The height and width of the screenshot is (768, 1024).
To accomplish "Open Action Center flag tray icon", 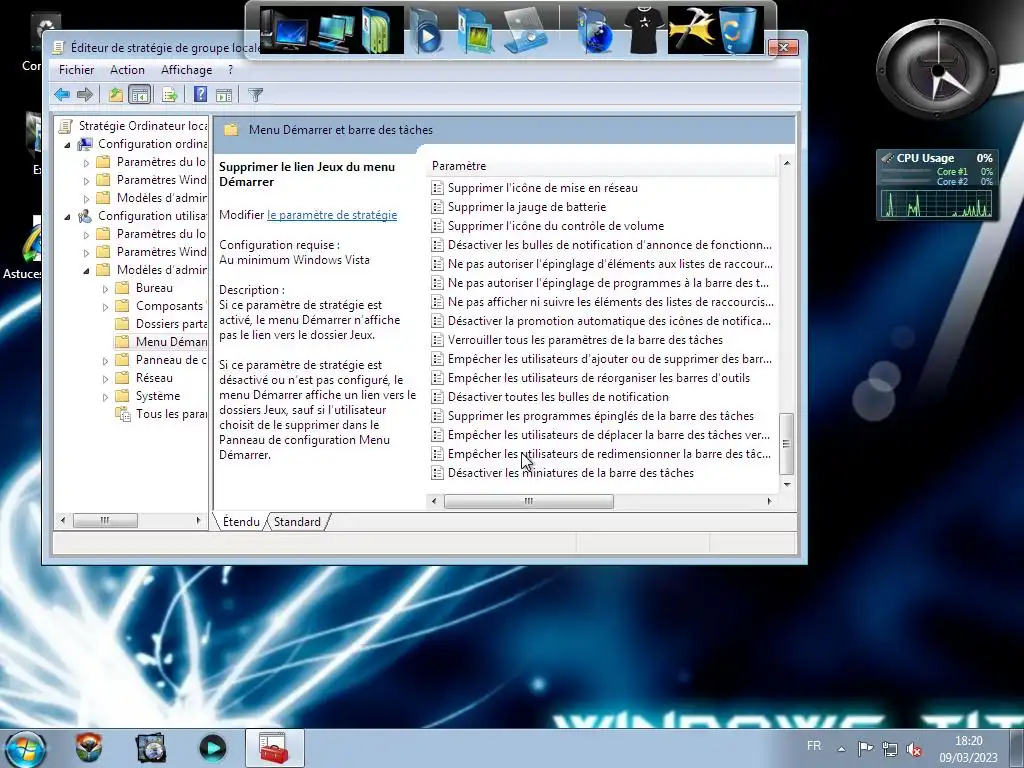I will tap(865, 748).
